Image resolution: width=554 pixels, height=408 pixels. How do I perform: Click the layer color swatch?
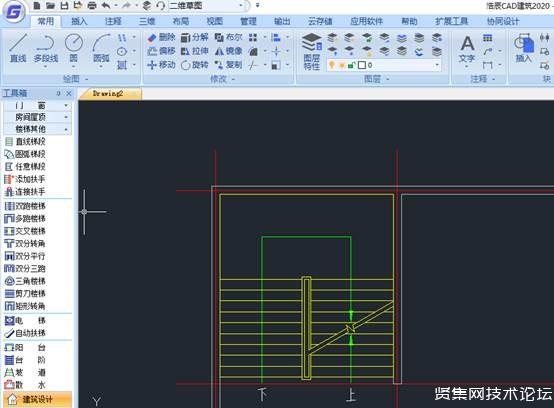pyautogui.click(x=361, y=65)
